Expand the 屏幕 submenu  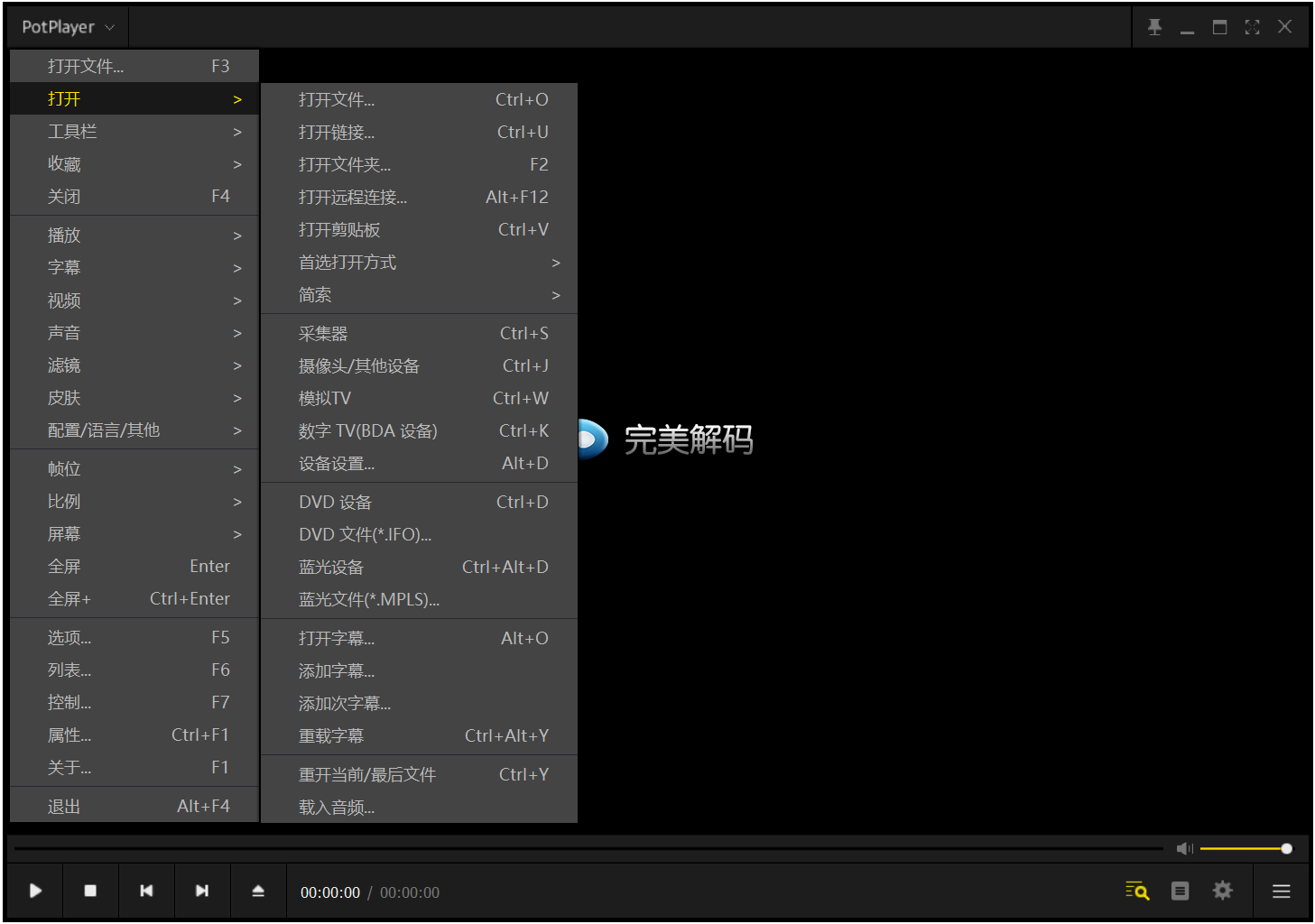pyautogui.click(x=134, y=534)
